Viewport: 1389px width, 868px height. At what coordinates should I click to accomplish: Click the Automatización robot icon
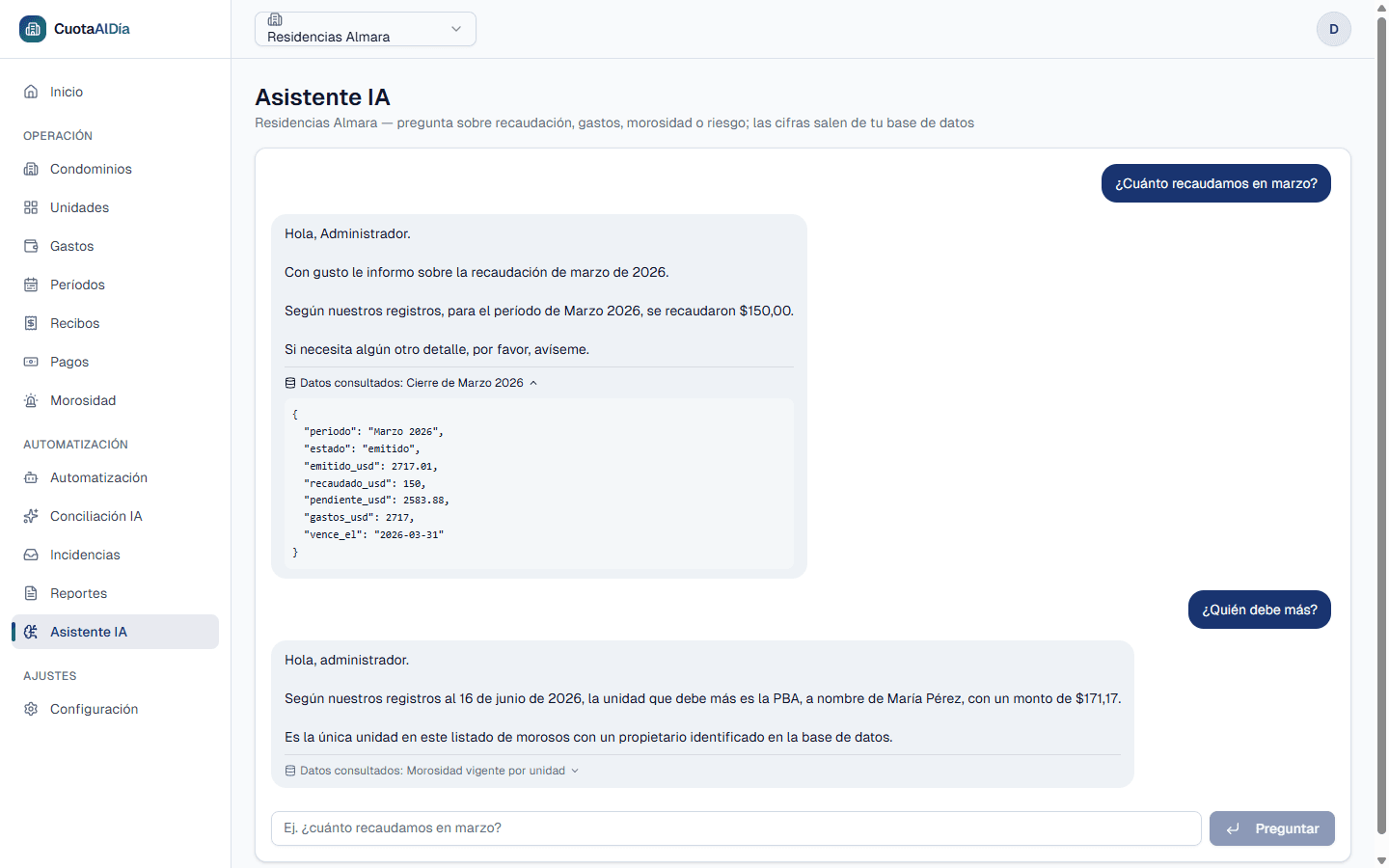coord(31,477)
